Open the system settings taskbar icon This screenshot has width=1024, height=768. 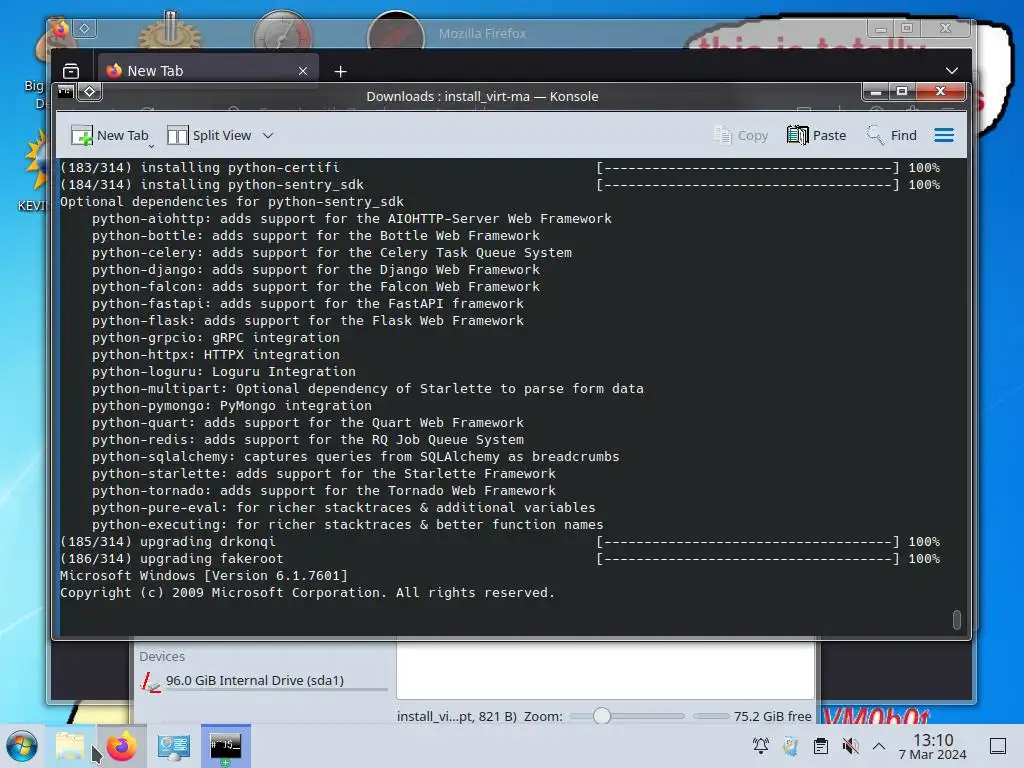[x=173, y=746]
